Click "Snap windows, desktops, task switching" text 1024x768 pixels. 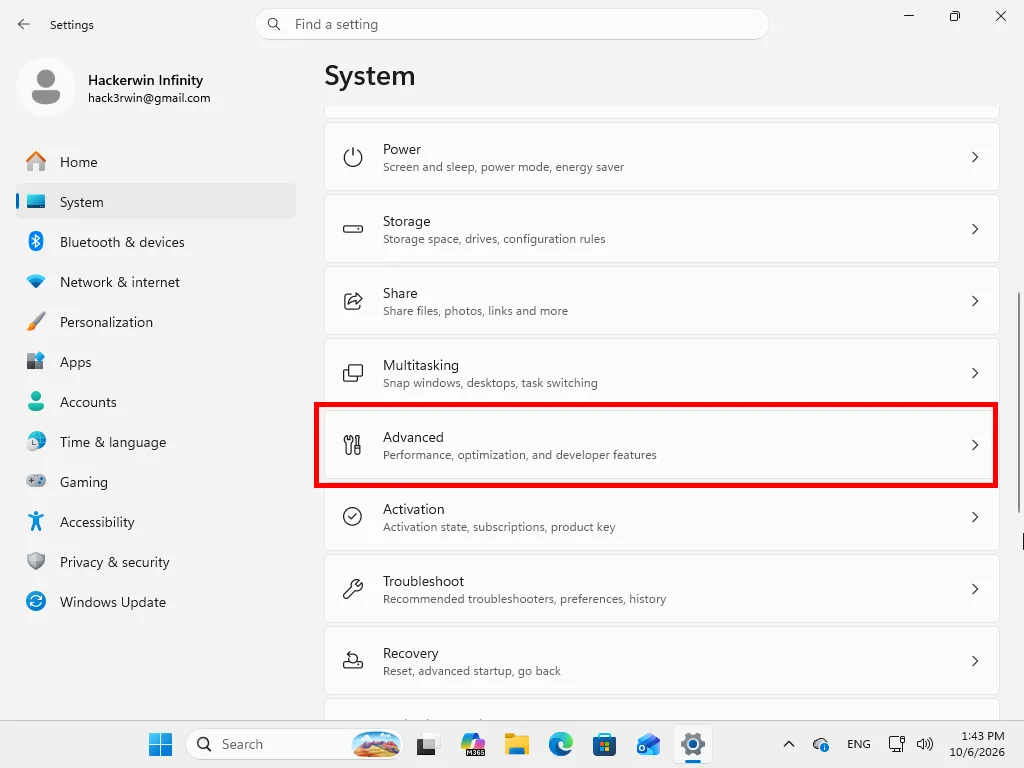click(x=490, y=383)
